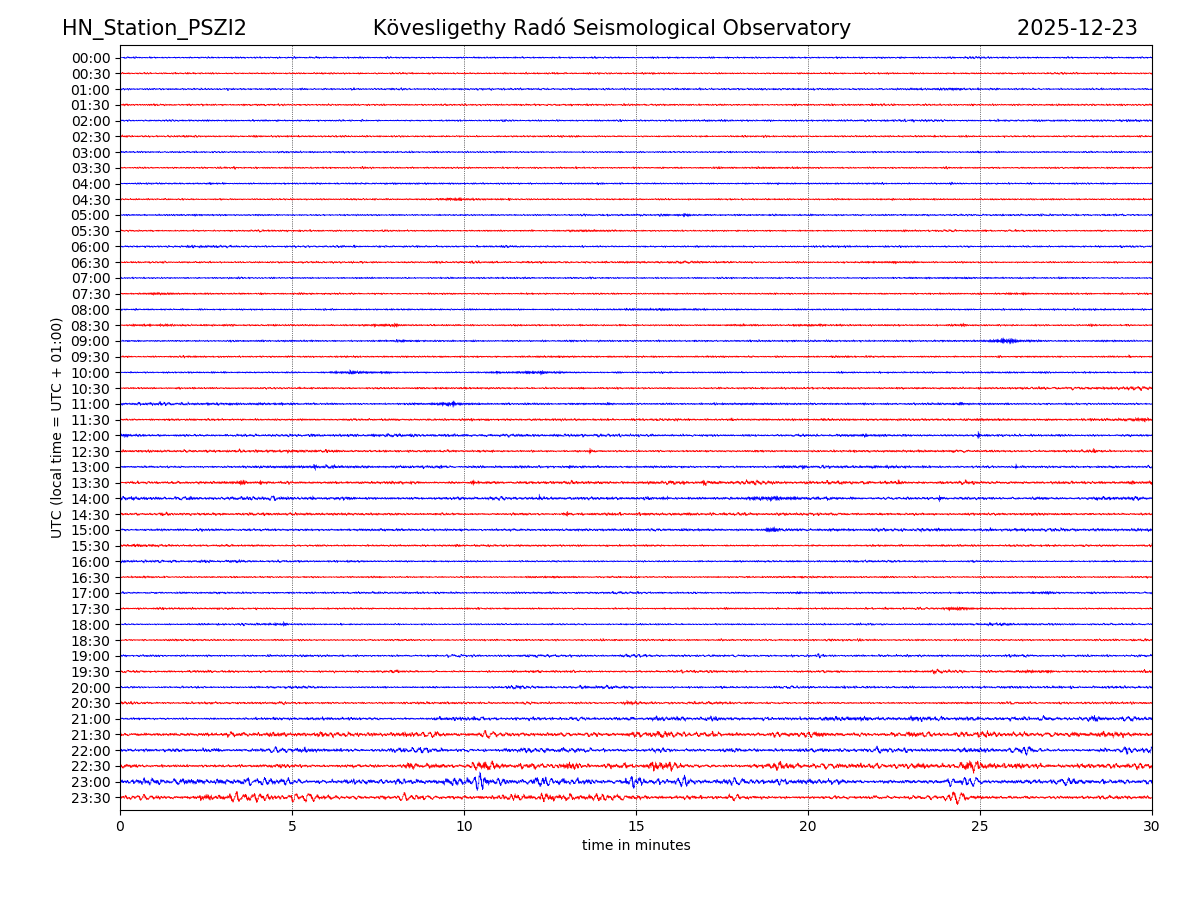This screenshot has width=1200, height=900.
Task: Select the 00:00 row time label
Action: coord(91,58)
